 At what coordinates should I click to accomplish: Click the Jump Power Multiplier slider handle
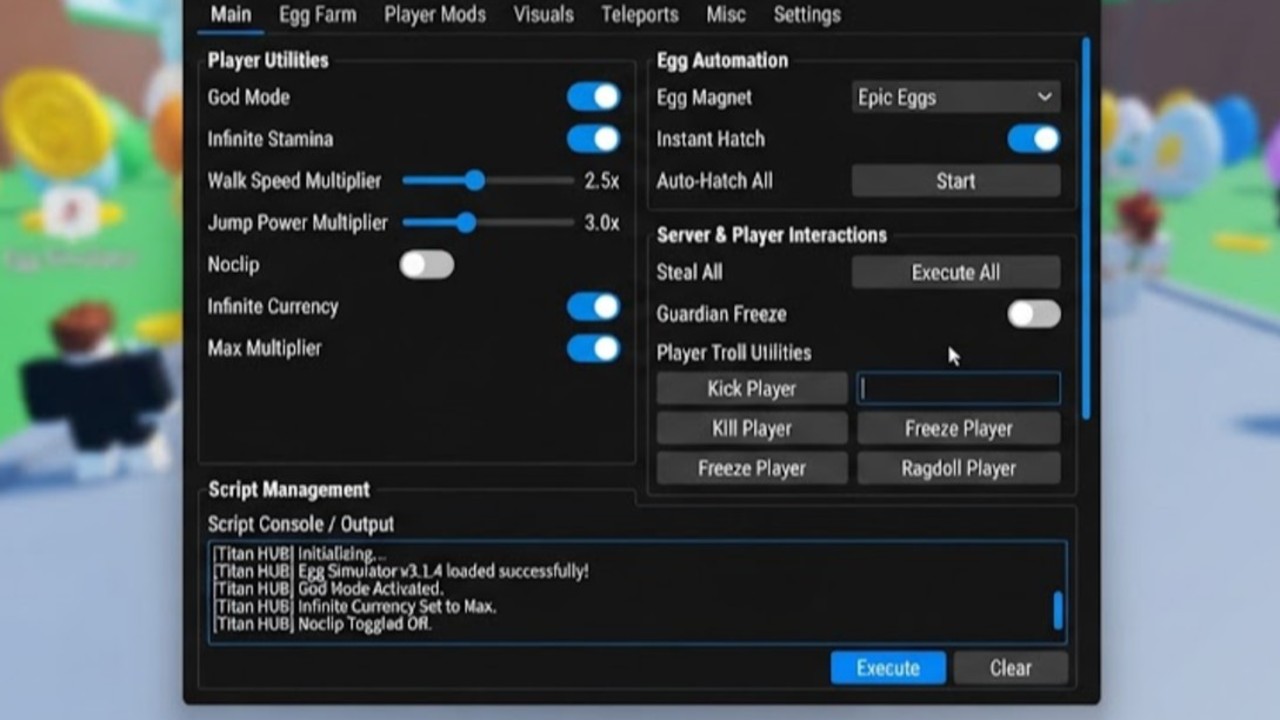point(466,223)
